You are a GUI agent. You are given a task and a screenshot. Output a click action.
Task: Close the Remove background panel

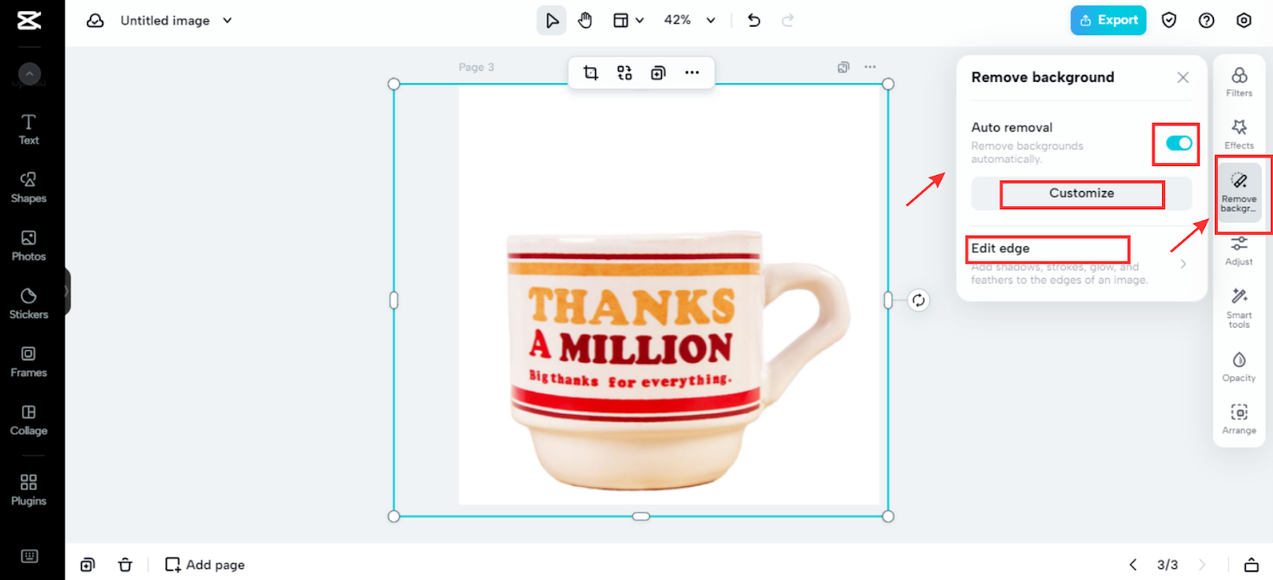coord(1183,77)
